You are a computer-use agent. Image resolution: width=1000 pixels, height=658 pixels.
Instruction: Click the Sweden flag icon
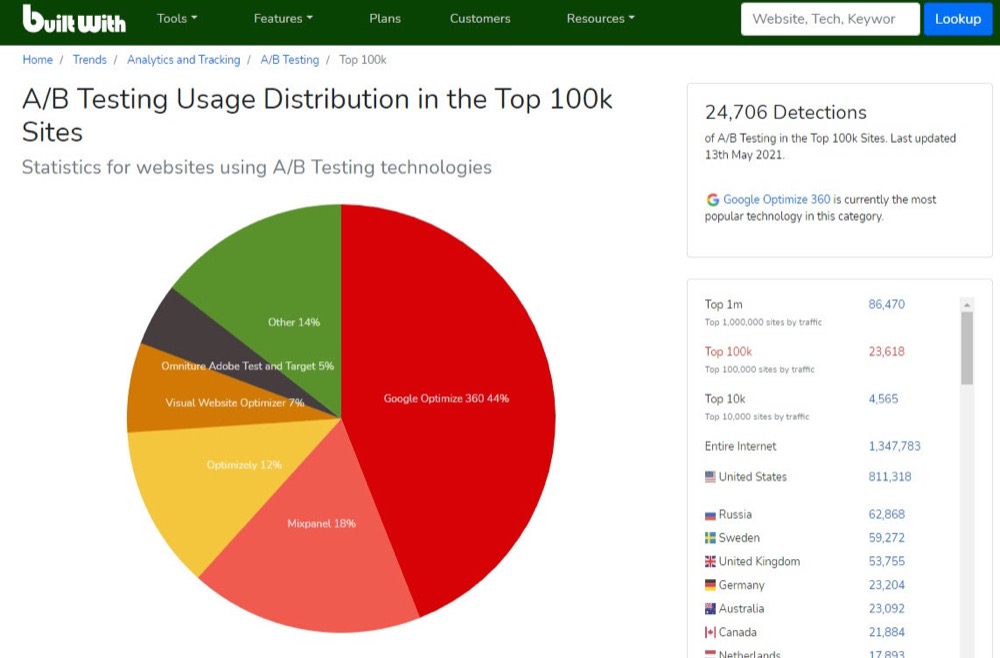[x=710, y=538]
